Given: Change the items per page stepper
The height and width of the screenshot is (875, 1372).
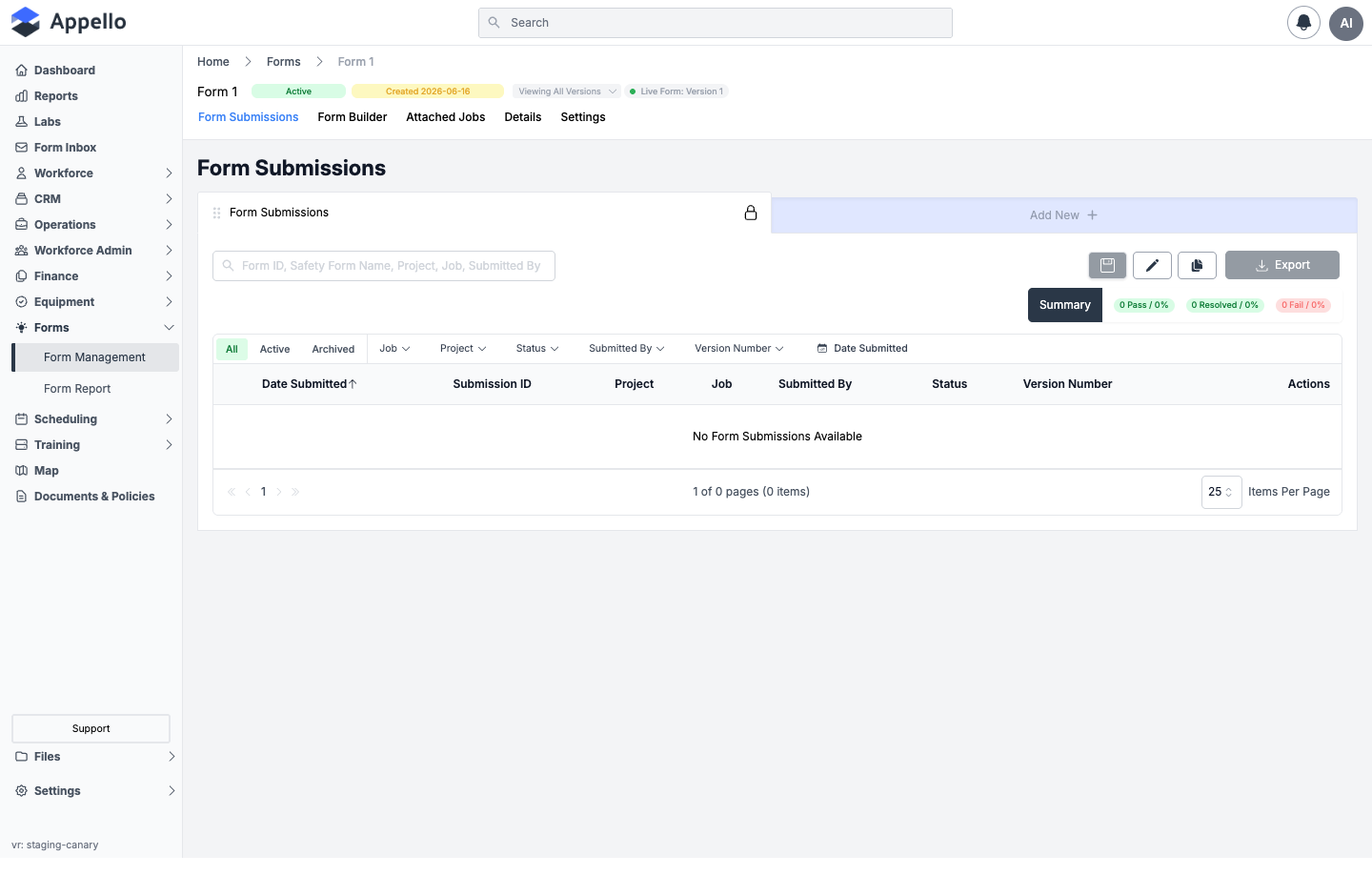Looking at the screenshot, I should (1221, 492).
